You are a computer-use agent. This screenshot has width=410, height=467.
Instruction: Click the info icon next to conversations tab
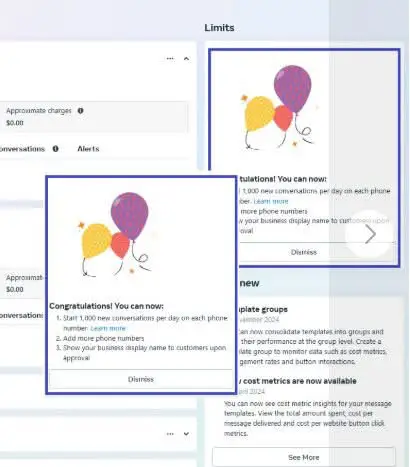point(56,149)
